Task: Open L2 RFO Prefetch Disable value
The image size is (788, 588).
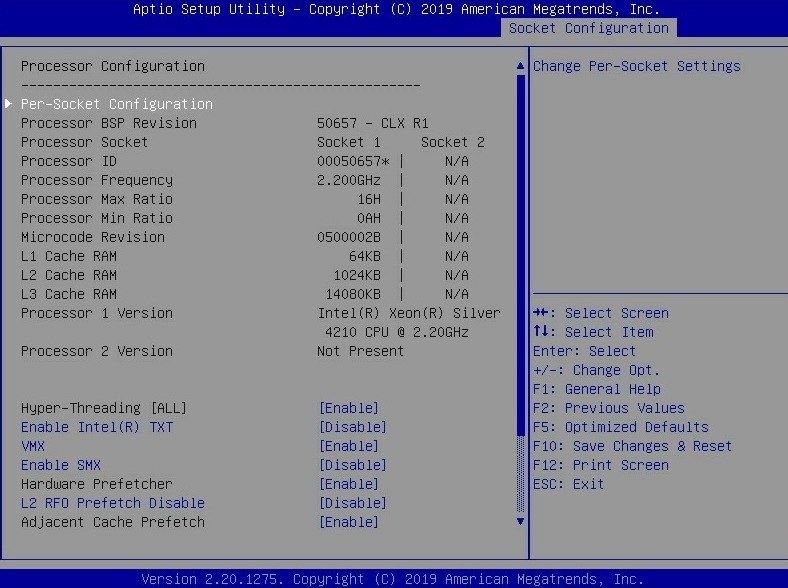Action: point(353,503)
